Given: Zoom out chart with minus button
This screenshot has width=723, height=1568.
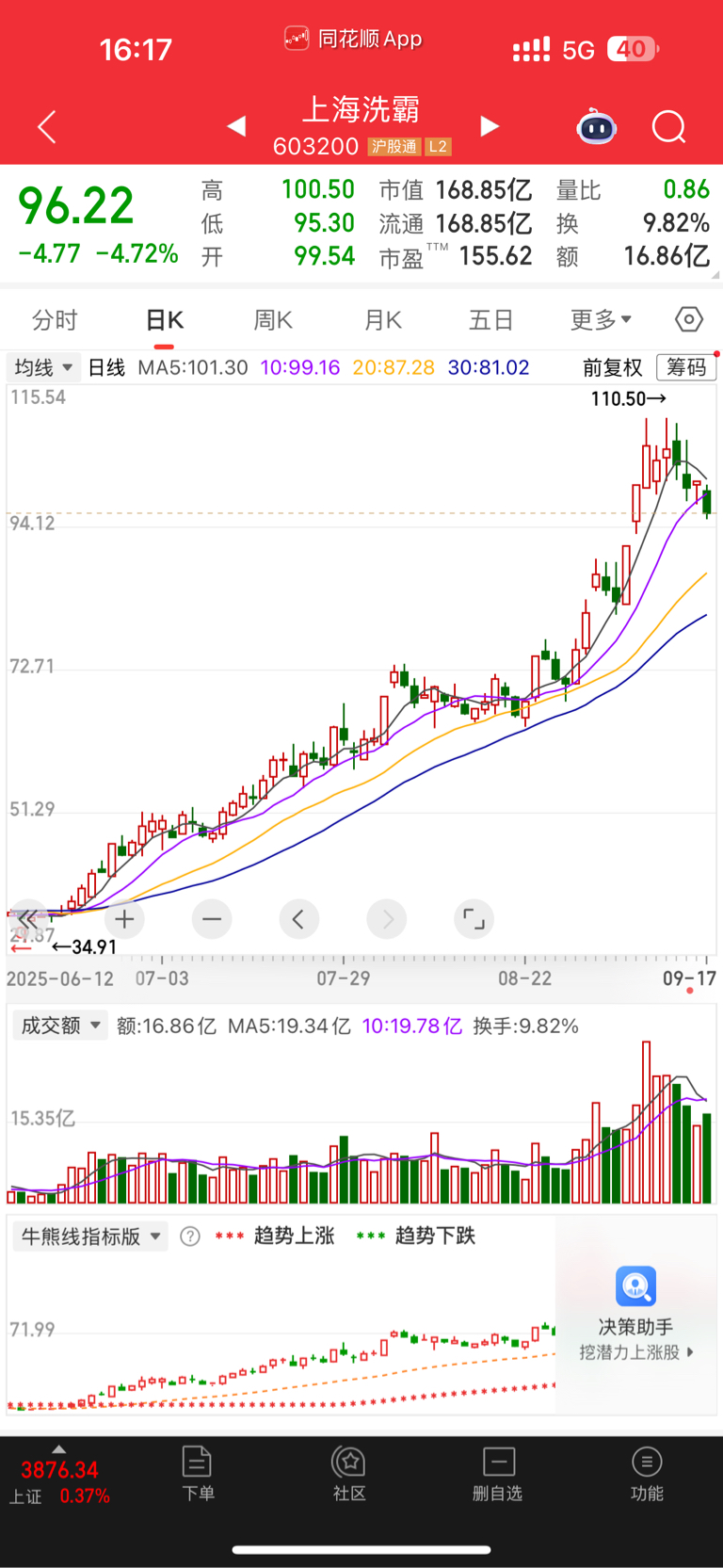Looking at the screenshot, I should [212, 919].
